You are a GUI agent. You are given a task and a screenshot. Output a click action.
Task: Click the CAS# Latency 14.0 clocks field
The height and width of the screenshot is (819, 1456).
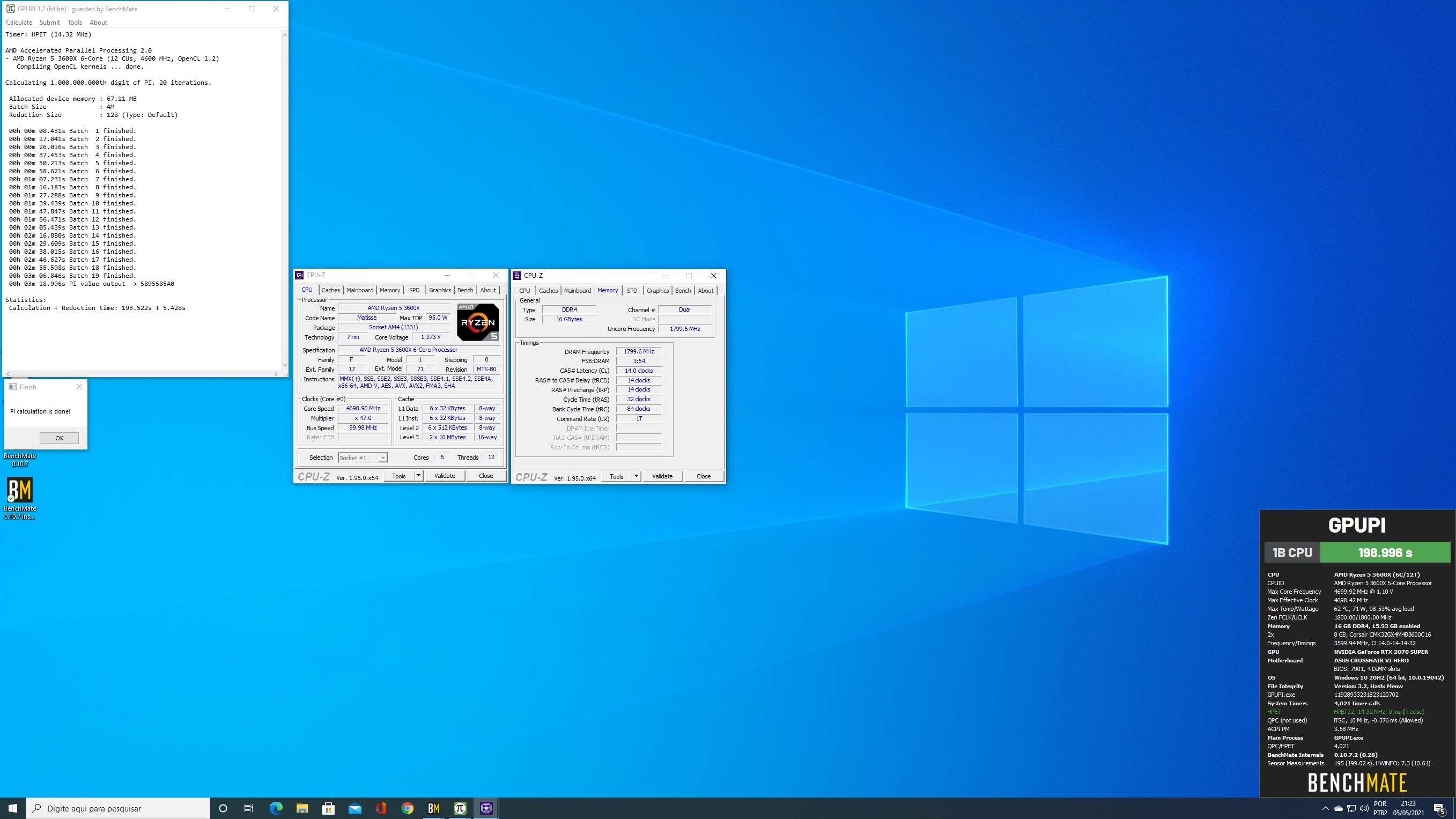coord(639,371)
